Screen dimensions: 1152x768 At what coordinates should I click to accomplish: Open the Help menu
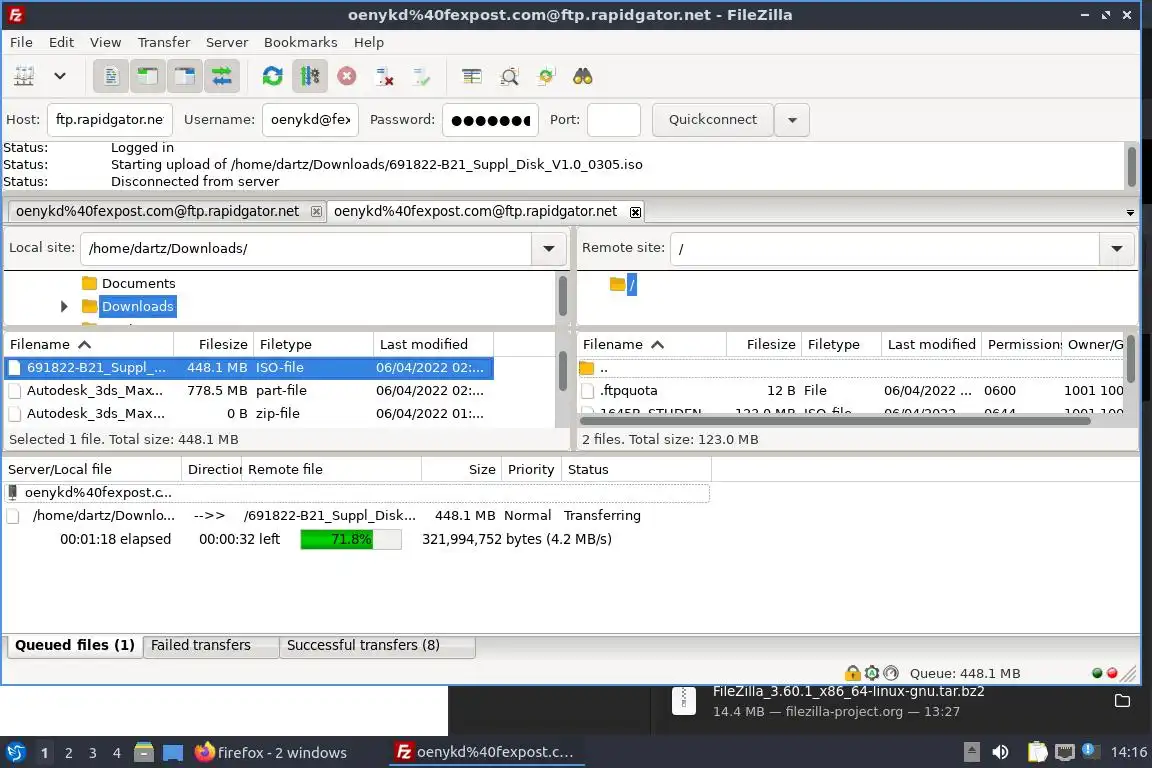(x=369, y=43)
